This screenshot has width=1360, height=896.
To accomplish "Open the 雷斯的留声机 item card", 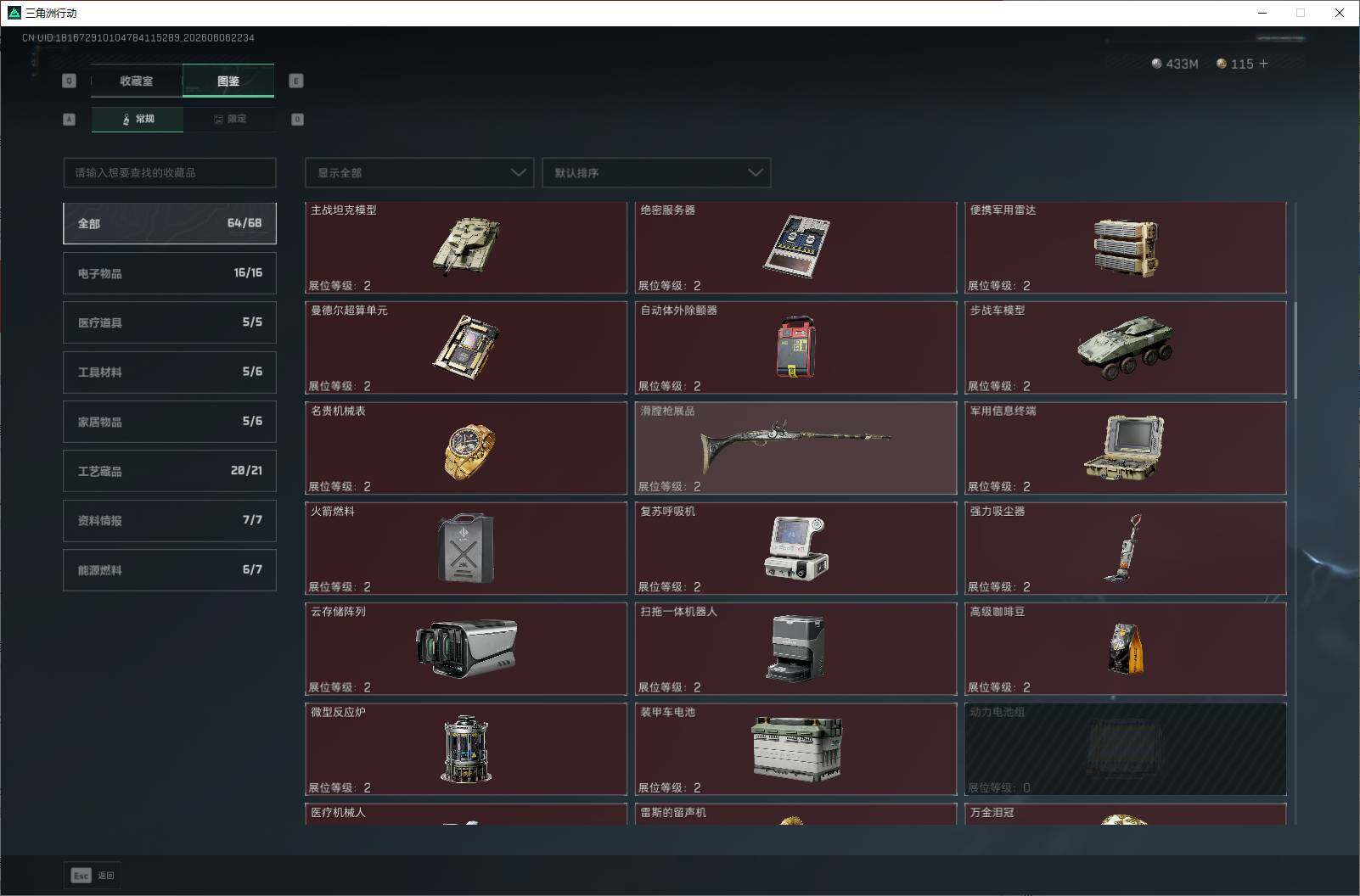I will (795, 814).
